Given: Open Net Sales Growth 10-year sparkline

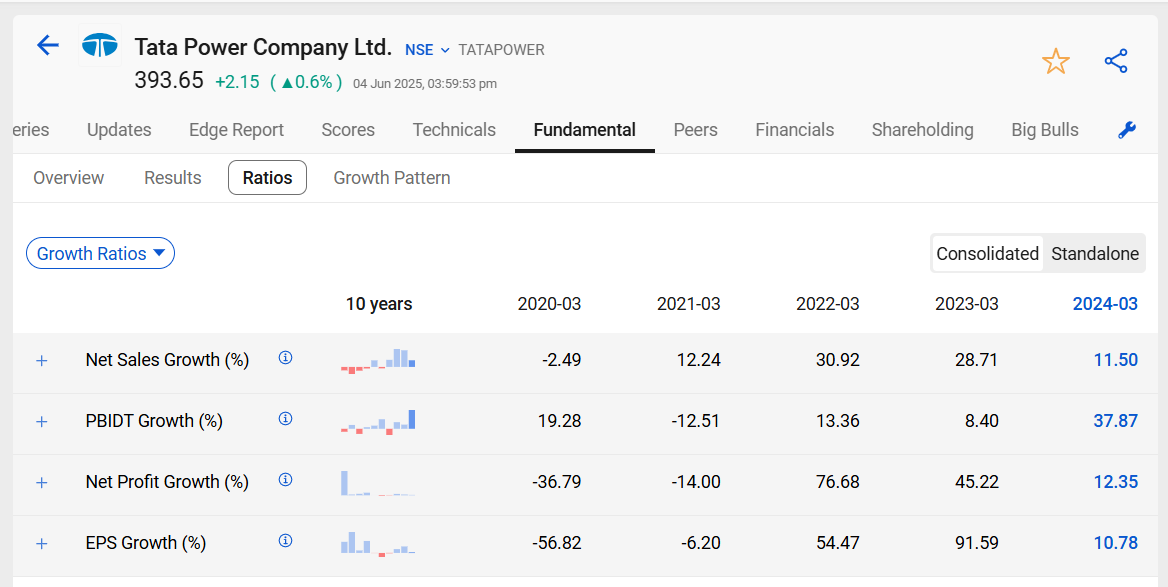Looking at the screenshot, I should pyautogui.click(x=378, y=361).
